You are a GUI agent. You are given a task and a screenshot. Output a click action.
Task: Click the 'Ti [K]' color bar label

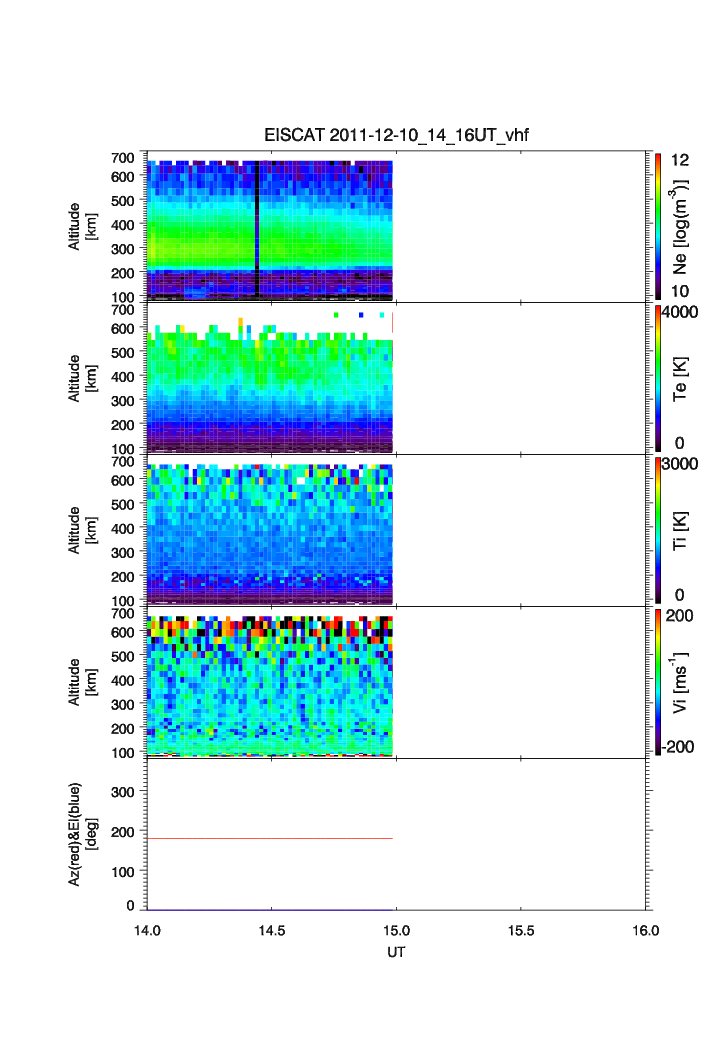(x=680, y=530)
